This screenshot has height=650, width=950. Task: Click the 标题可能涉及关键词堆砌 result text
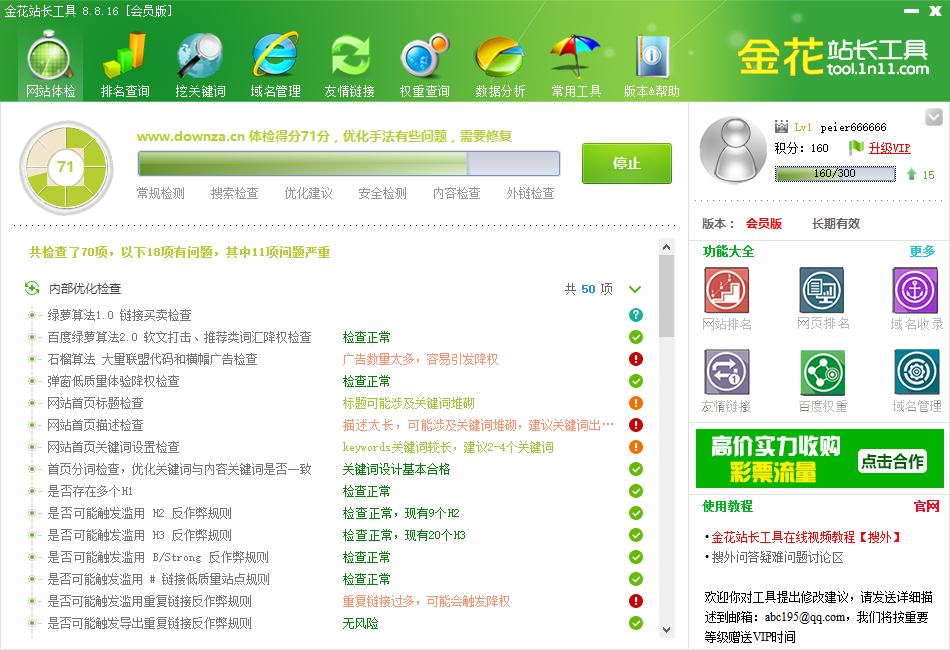pos(408,403)
